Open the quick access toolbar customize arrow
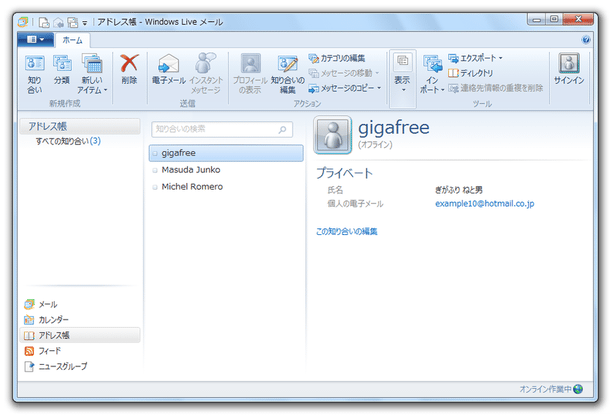This screenshot has width=614, height=416. [85, 23]
